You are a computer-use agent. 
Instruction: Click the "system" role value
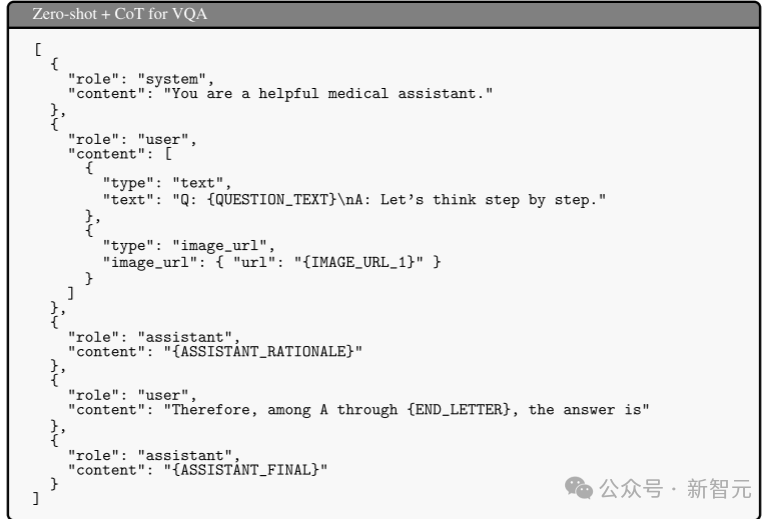click(x=172, y=79)
